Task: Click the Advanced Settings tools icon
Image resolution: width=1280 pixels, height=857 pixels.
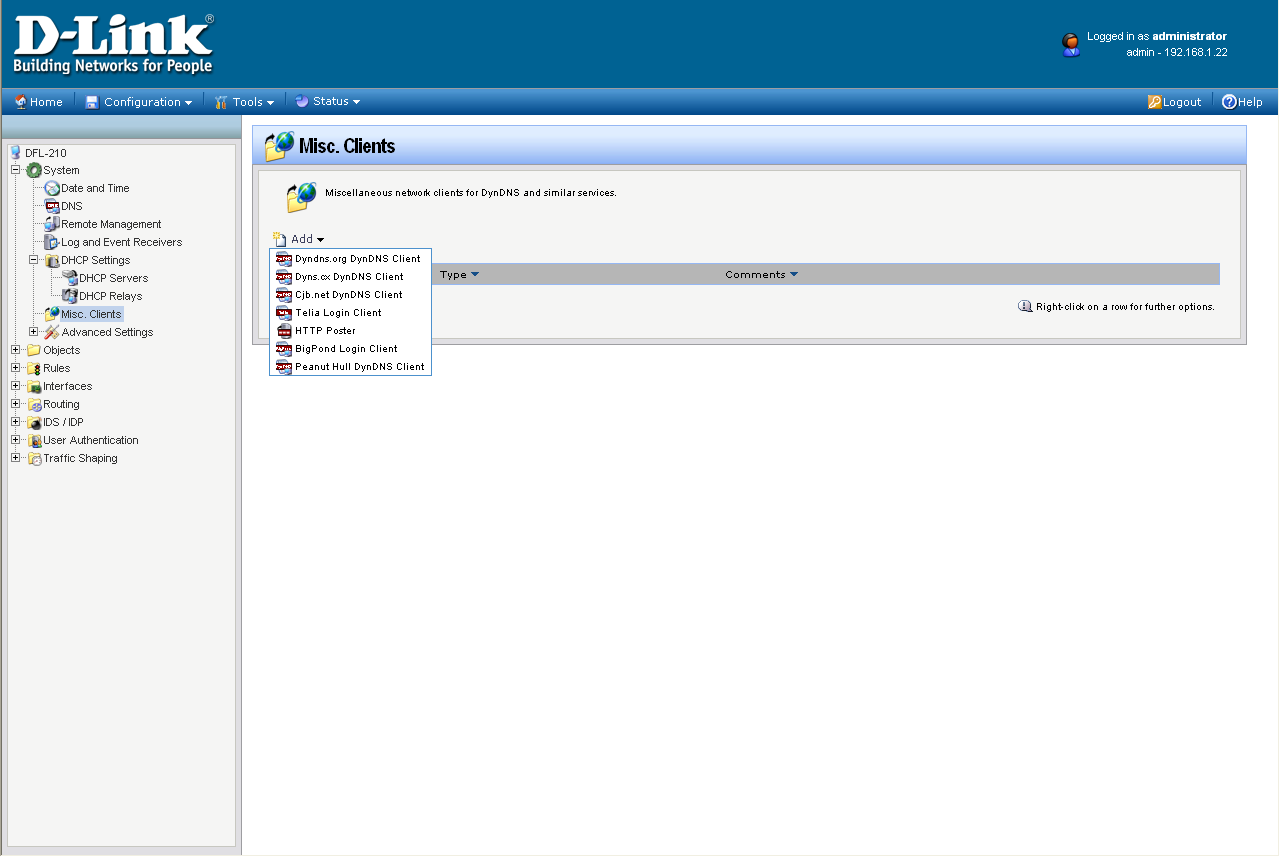Action: coord(52,332)
